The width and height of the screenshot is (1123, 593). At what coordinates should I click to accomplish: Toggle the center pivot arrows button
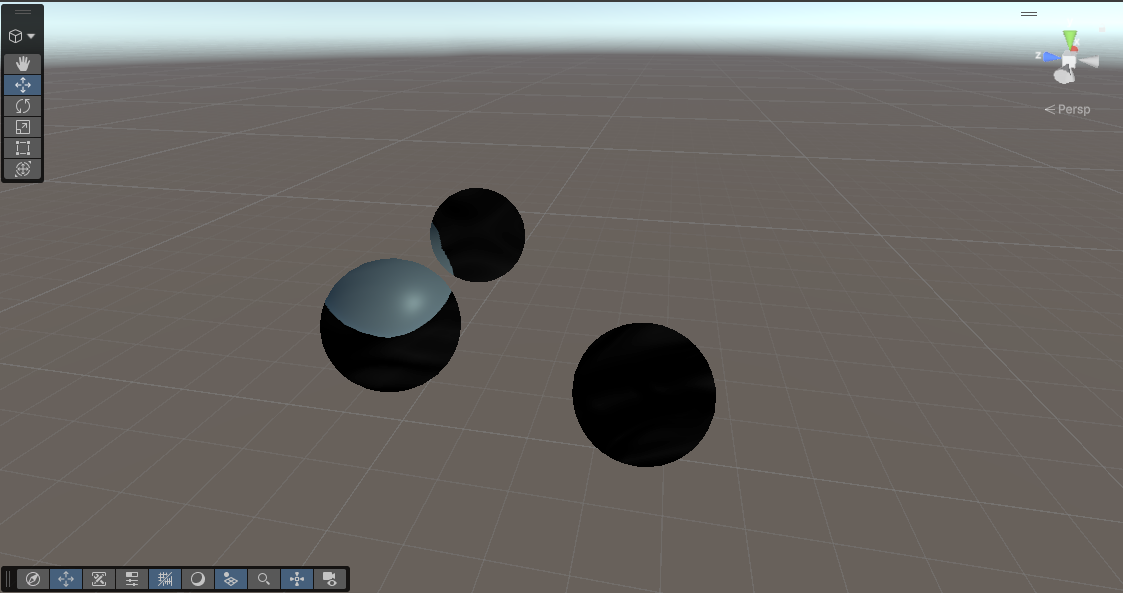pyautogui.click(x=297, y=579)
